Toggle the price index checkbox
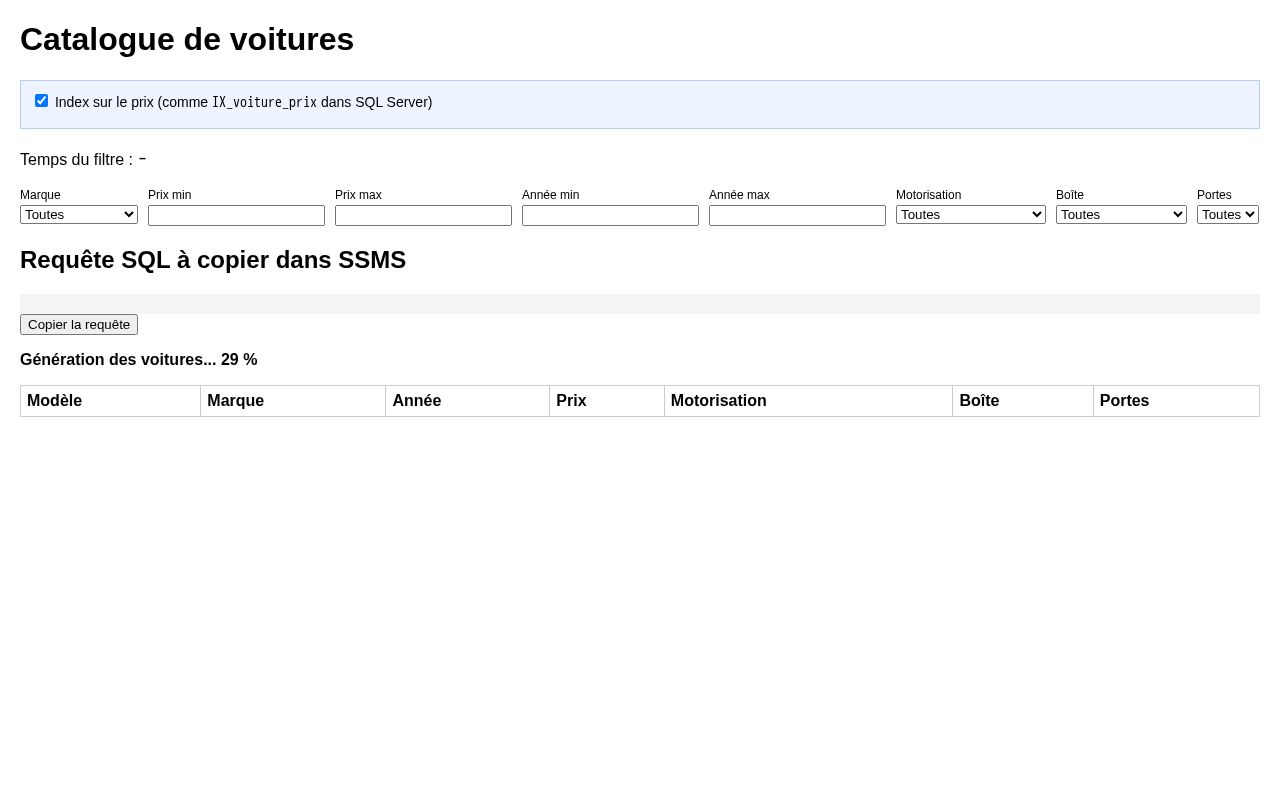The height and width of the screenshot is (800, 1280). (41, 101)
